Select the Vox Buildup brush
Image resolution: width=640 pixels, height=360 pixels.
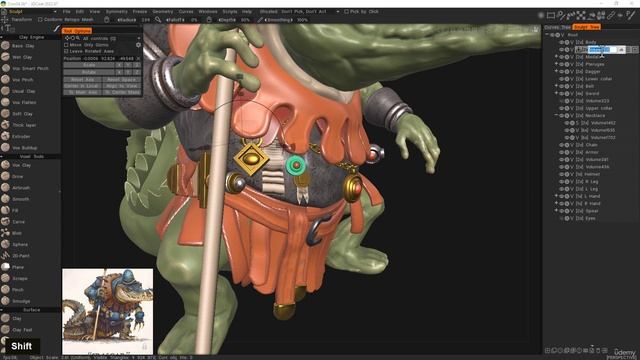point(24,148)
